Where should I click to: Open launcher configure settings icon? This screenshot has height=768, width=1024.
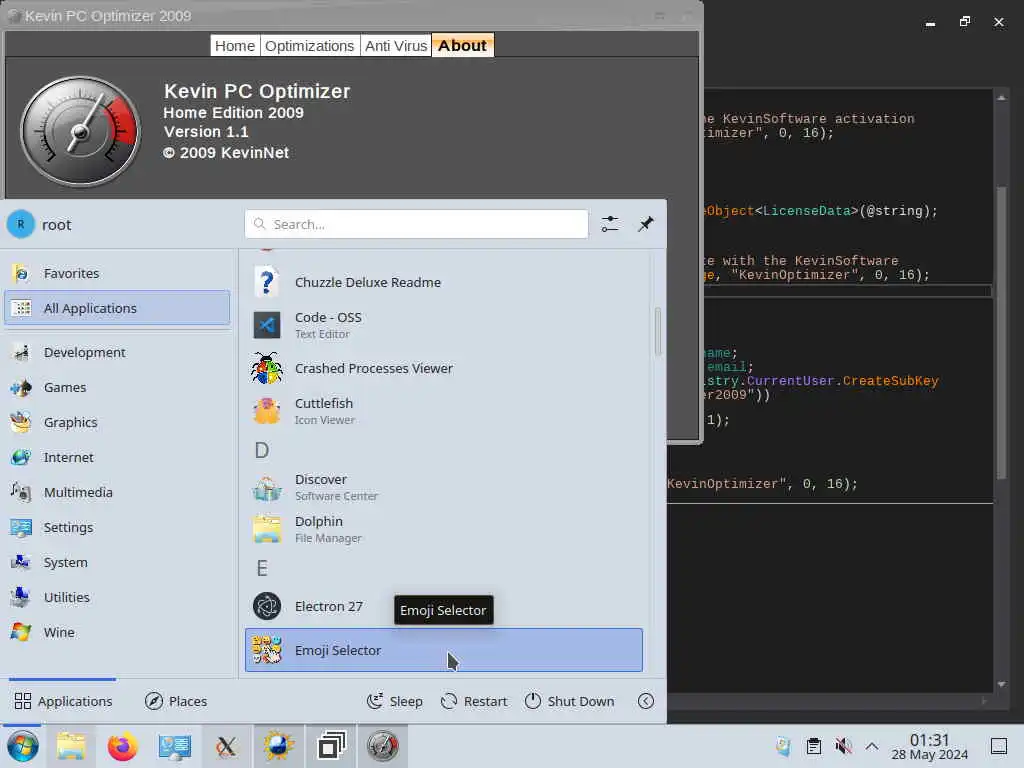[x=610, y=224]
